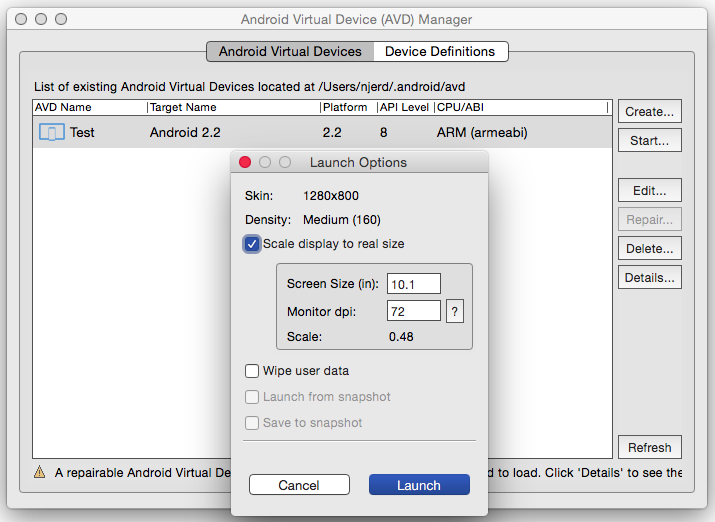Focus the Screen Size input field
715x522 pixels.
414,284
